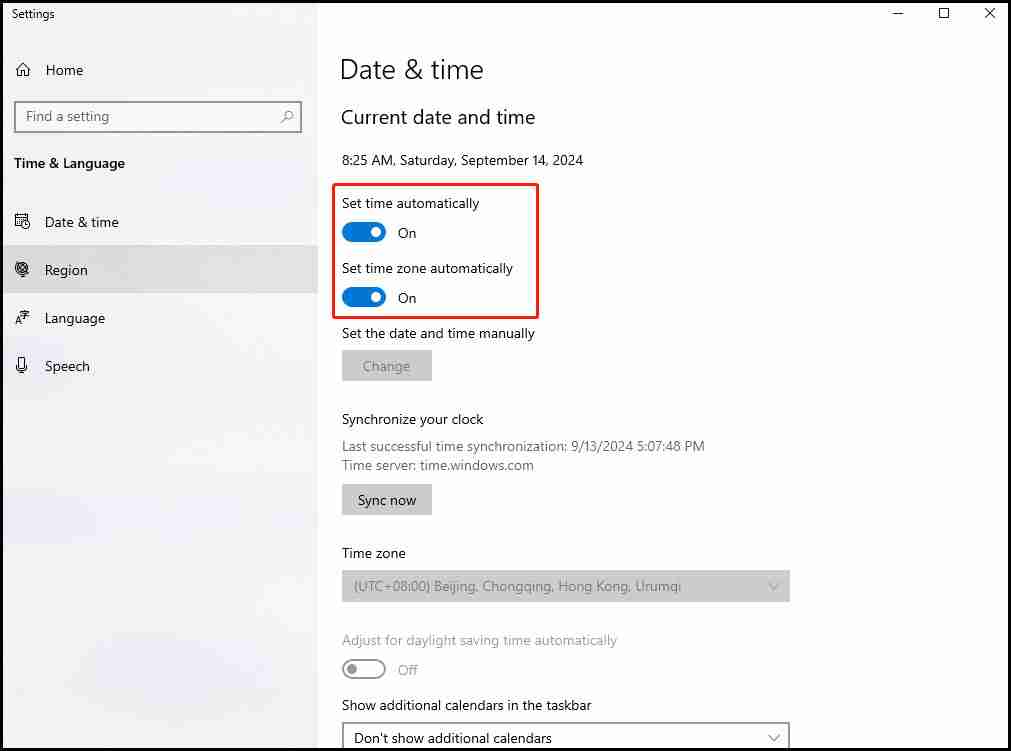The image size is (1011, 751).
Task: Click Last successful time synchronization text
Action: pos(523,446)
